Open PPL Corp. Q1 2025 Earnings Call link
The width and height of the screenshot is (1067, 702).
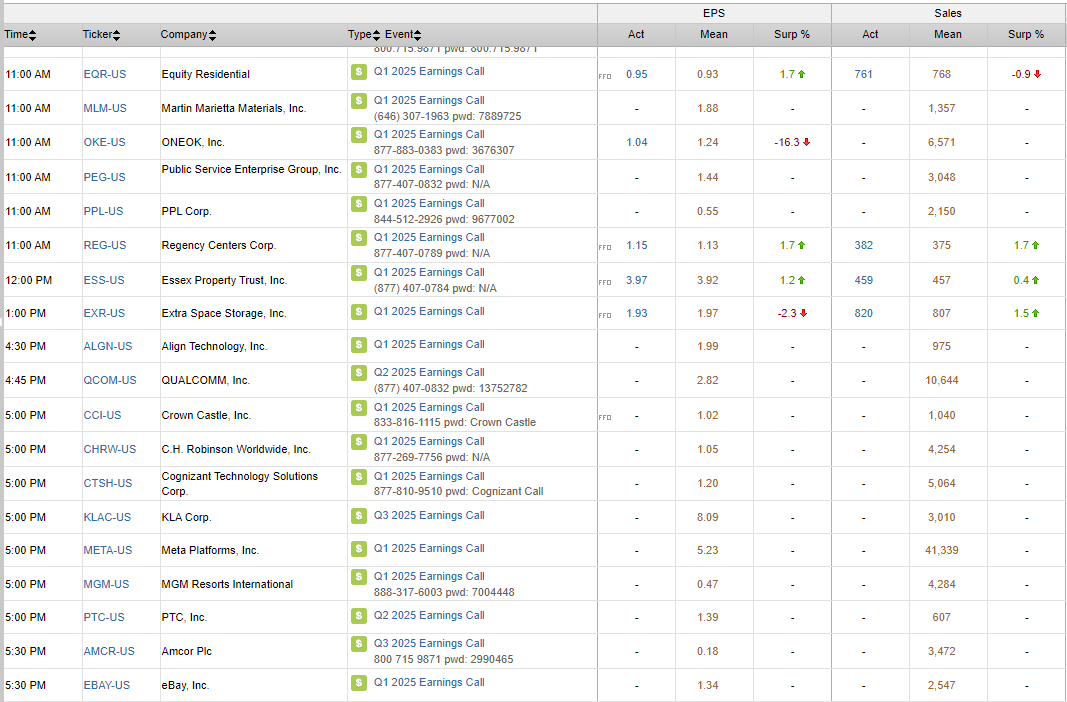pos(429,203)
